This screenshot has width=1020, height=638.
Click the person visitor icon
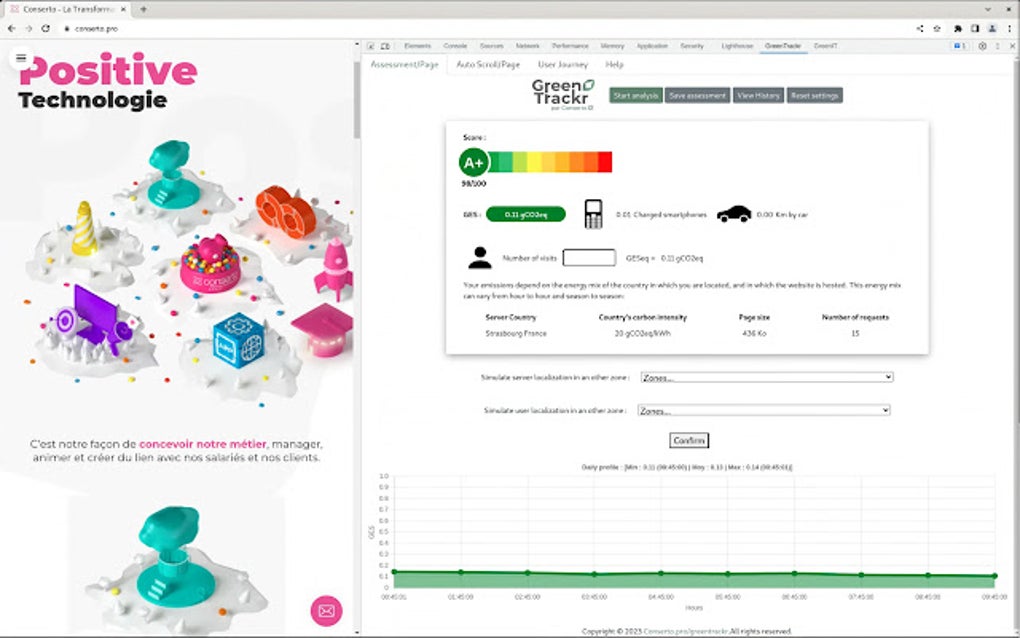[479, 258]
